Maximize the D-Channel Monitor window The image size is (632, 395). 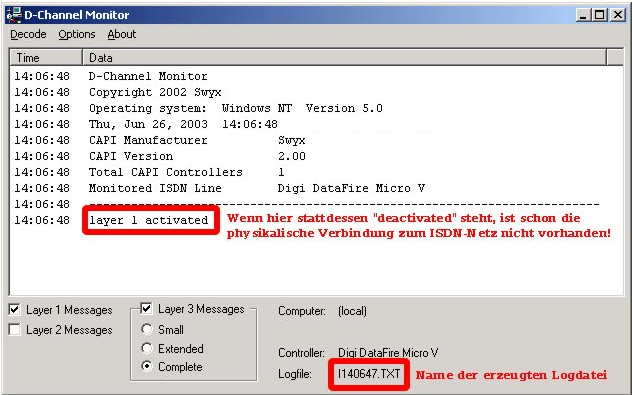click(x=599, y=15)
